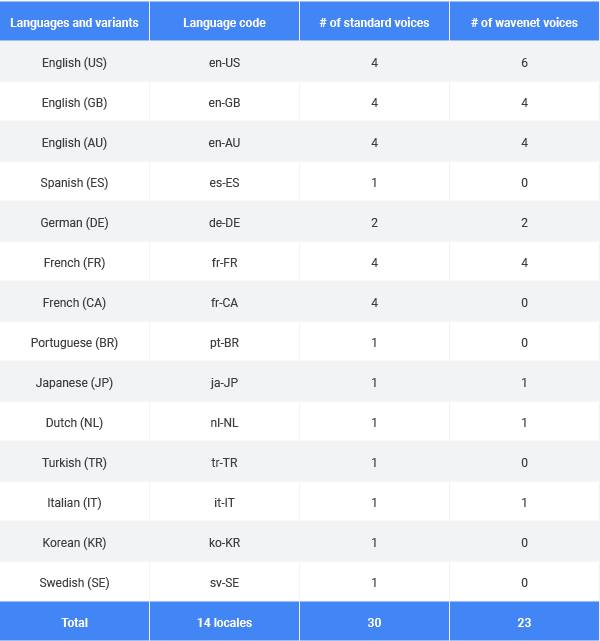Click the English (AU) row label

(x=74, y=142)
